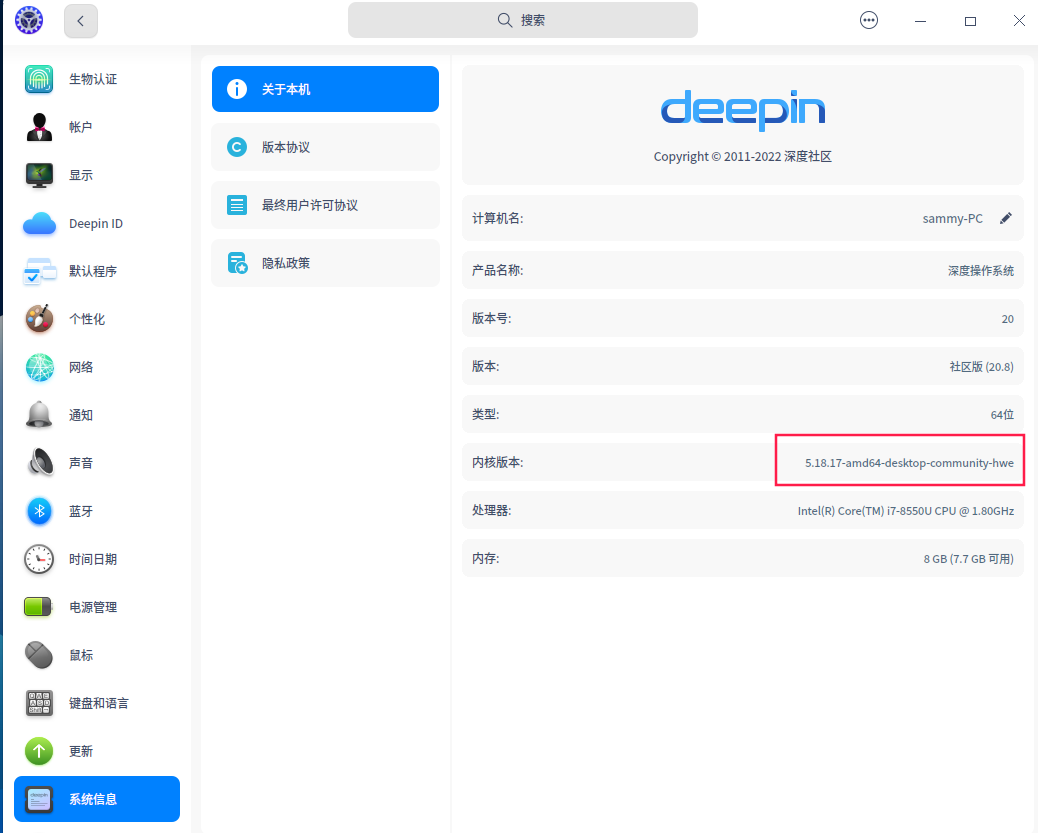Open the 电源管理 battery icon

point(38,607)
